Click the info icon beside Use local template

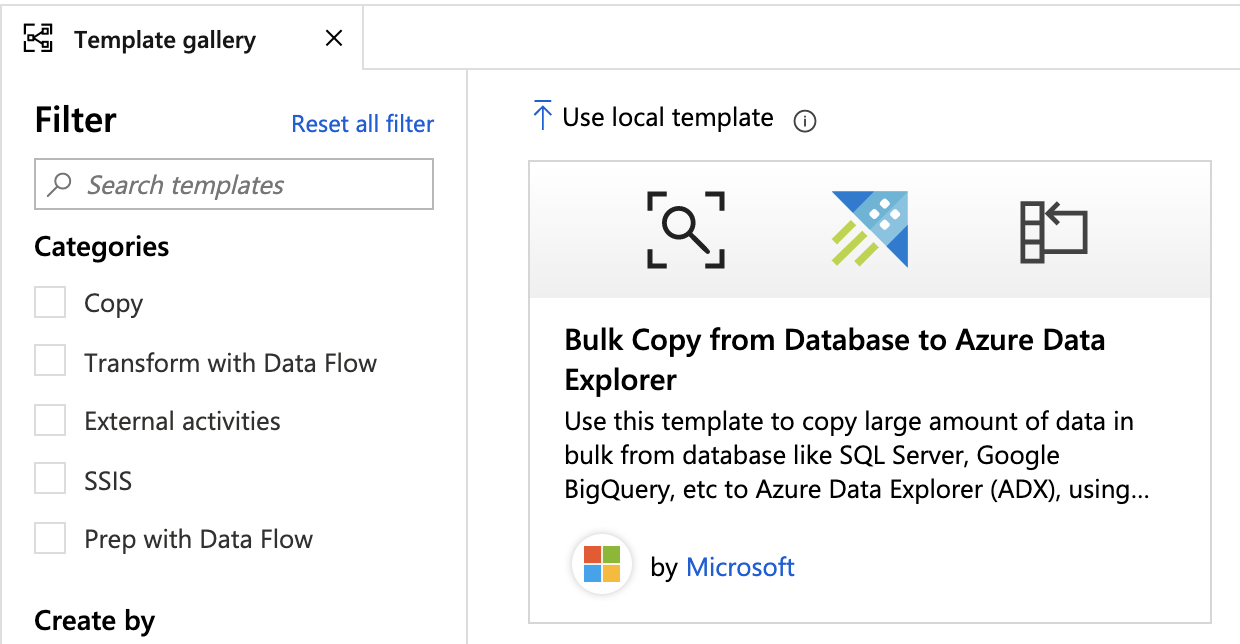tap(804, 121)
